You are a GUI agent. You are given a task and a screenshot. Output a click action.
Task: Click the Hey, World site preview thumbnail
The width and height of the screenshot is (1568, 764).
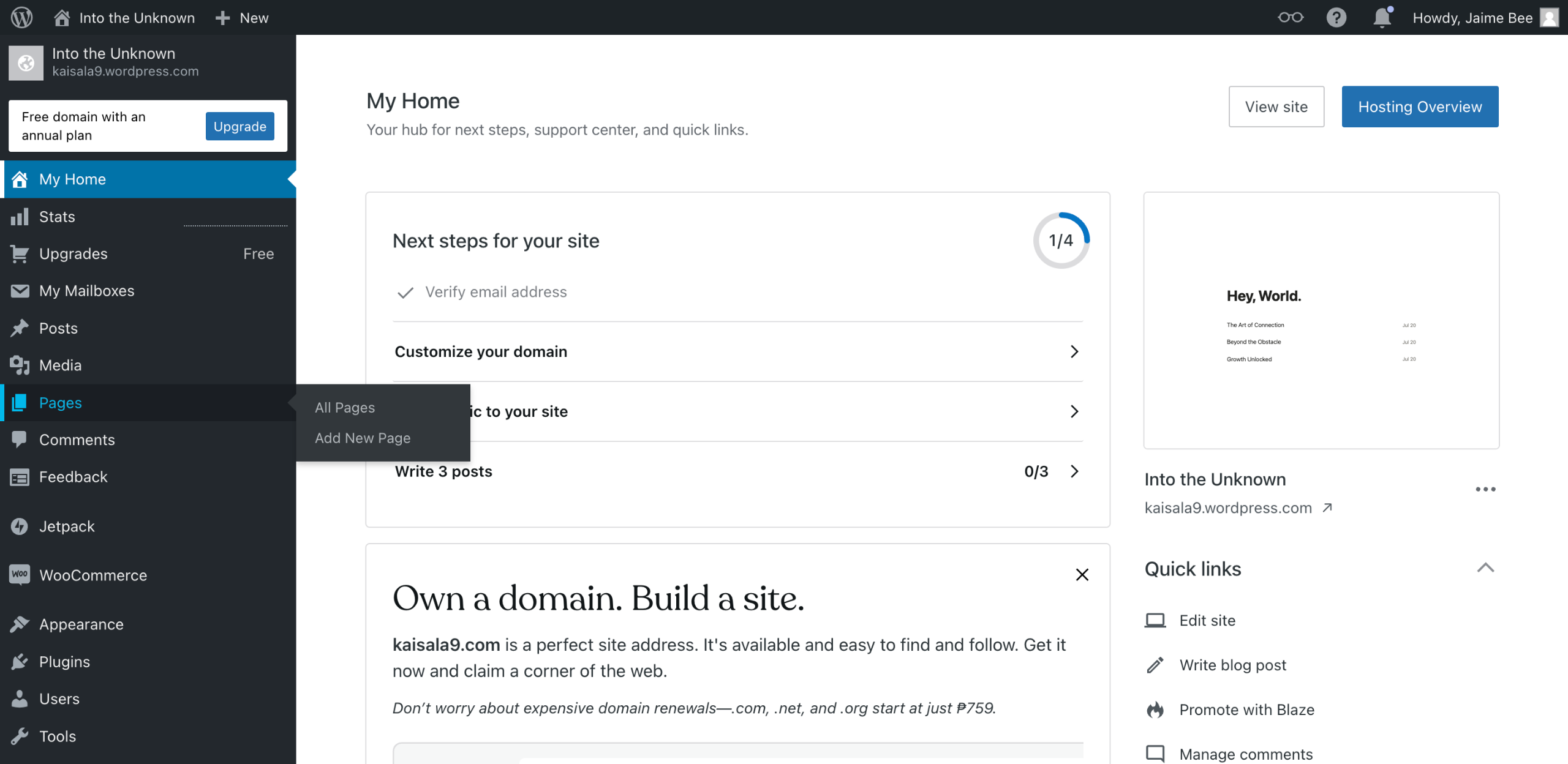(x=1321, y=320)
